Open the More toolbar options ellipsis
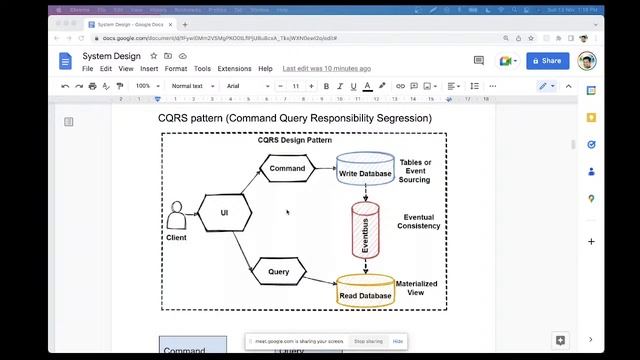The image size is (640, 360). (493, 86)
